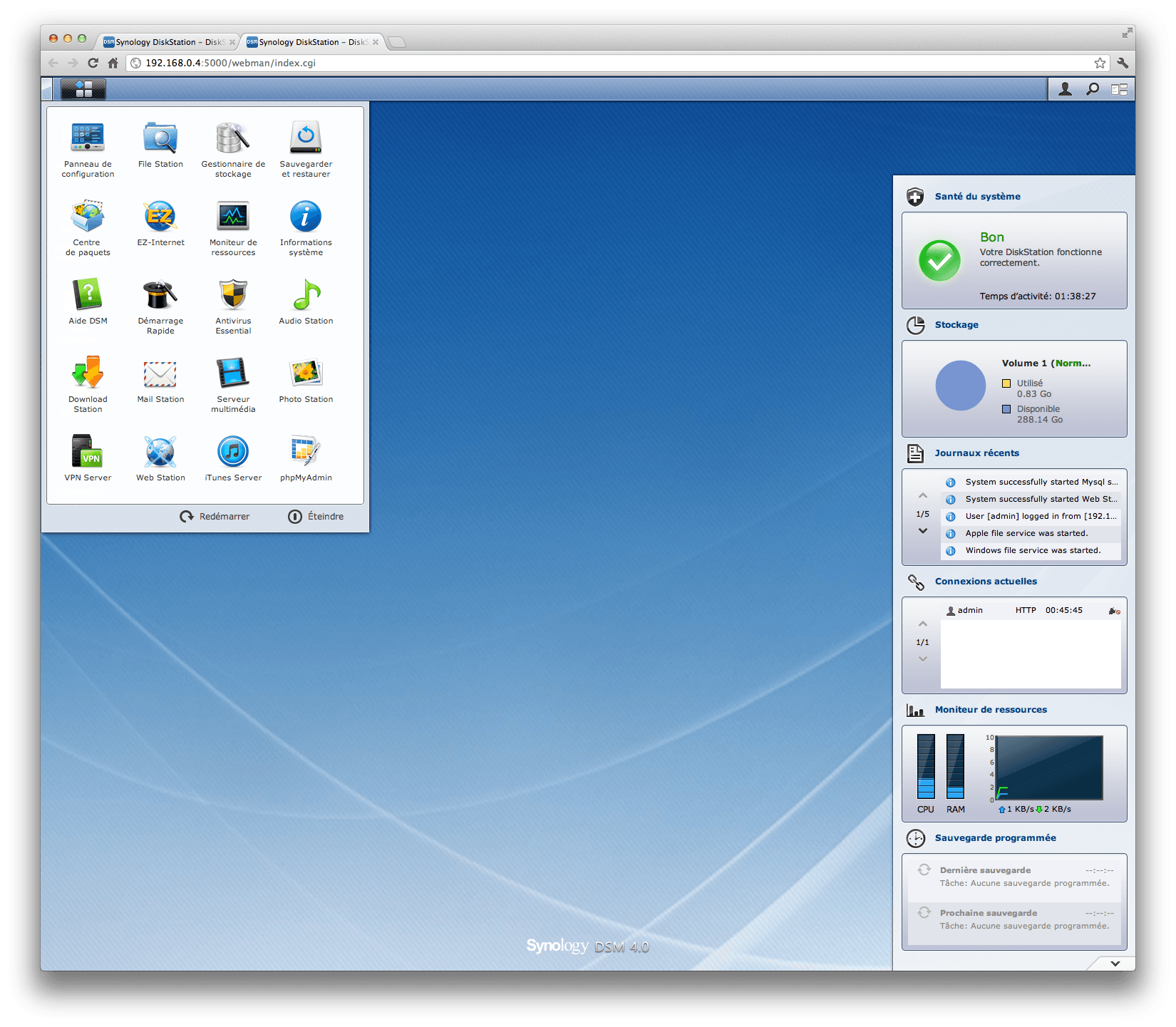Click the Volume 1 storage pie chart
Image resolution: width=1176 pixels, height=1027 pixels.
click(x=960, y=386)
